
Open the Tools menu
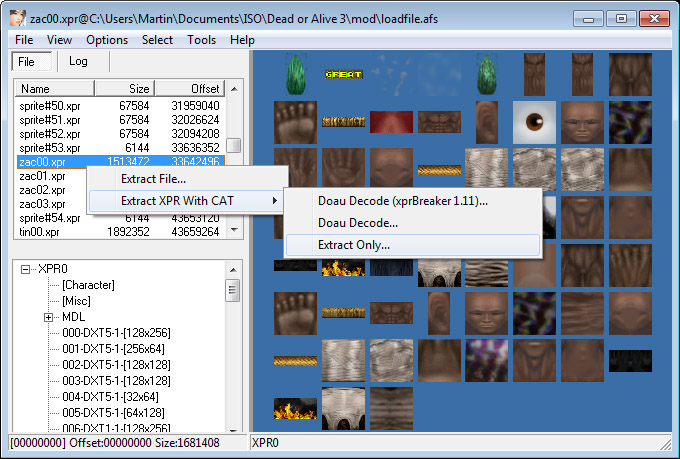coord(201,40)
